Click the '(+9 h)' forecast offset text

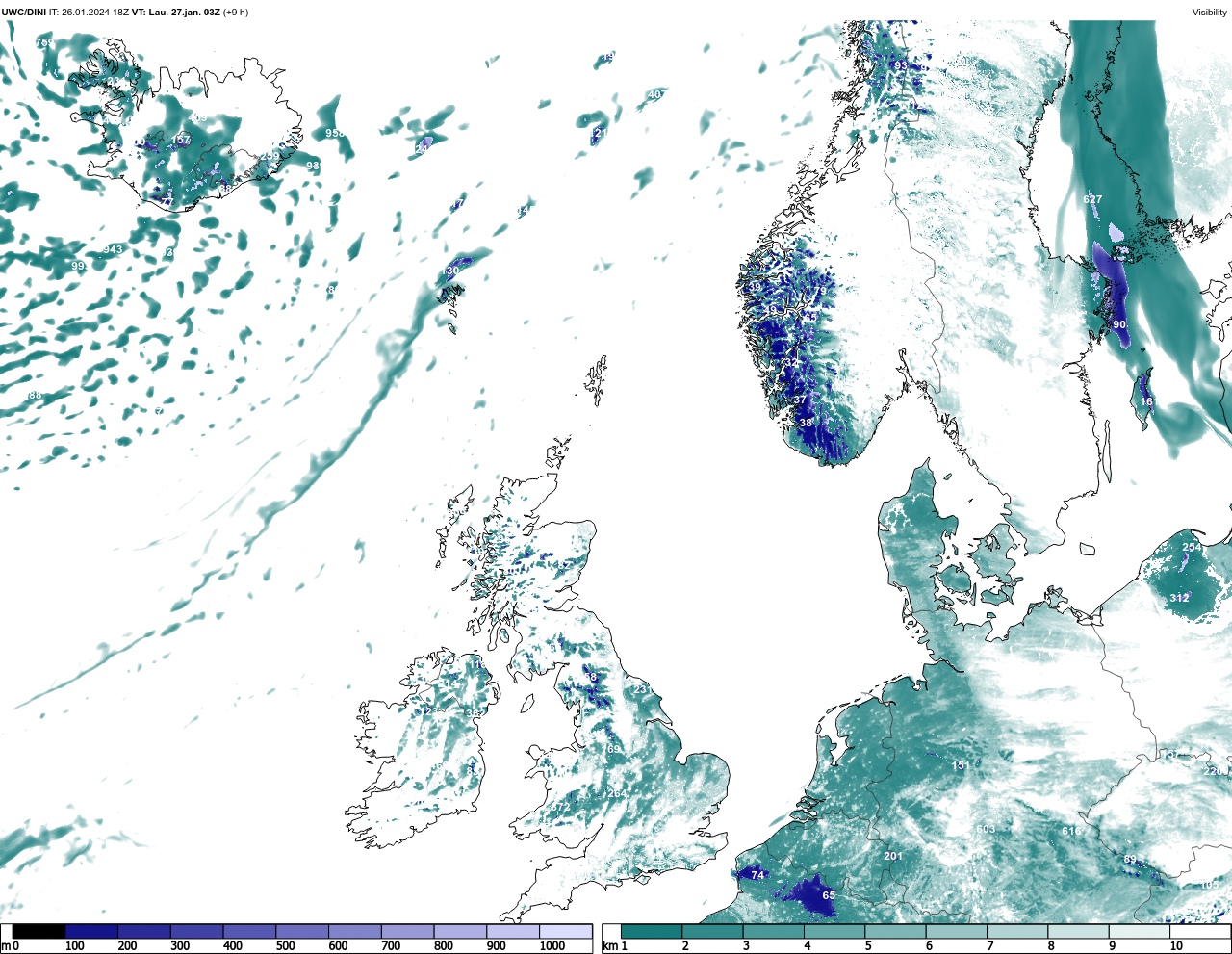[x=235, y=13]
